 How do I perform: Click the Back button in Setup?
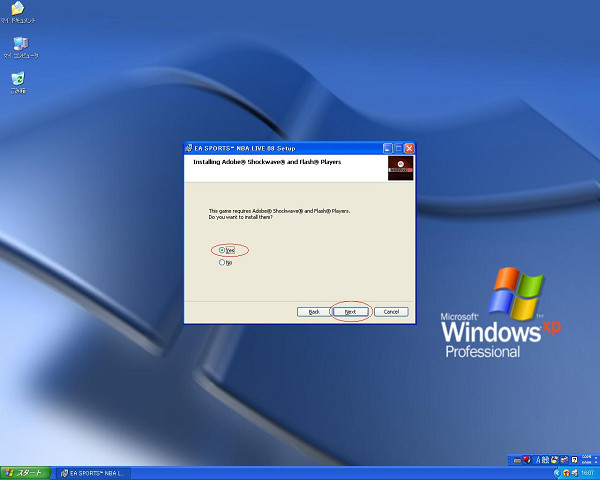pos(314,312)
